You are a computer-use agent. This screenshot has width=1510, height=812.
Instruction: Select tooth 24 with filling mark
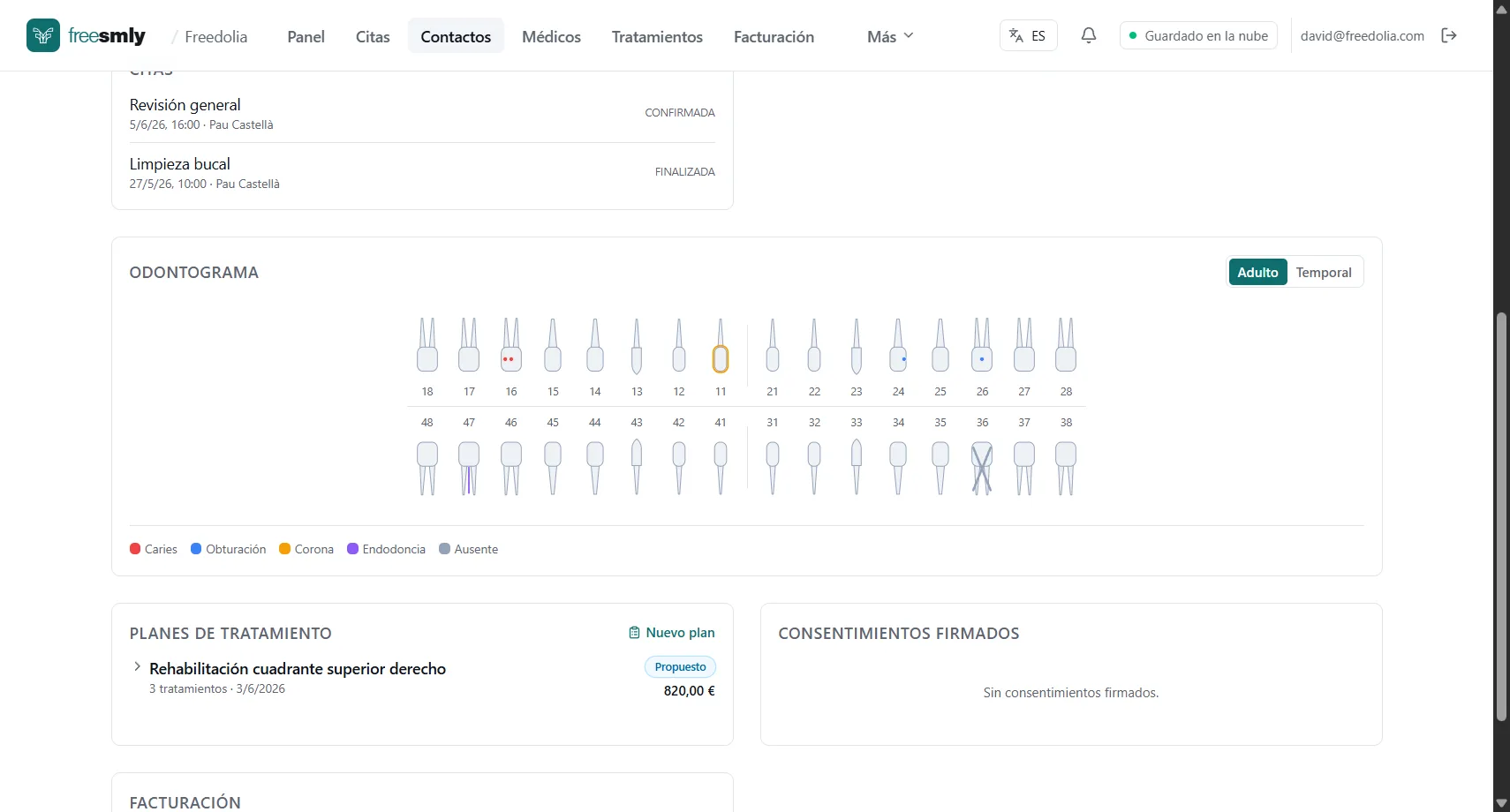(x=898, y=345)
